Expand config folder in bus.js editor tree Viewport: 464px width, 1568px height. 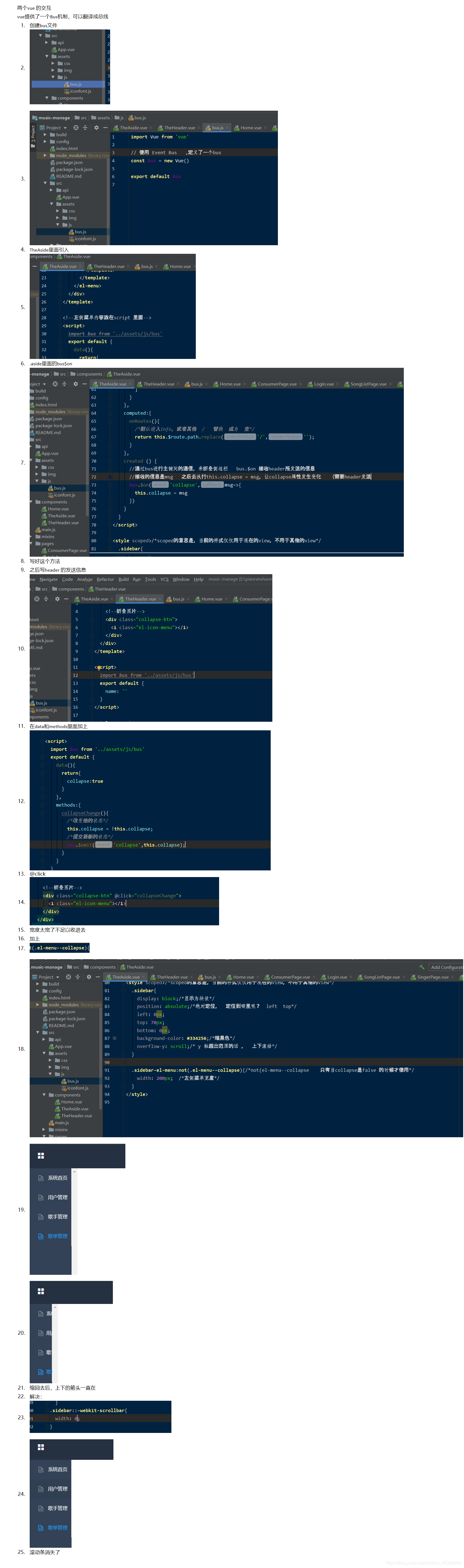pos(44,141)
